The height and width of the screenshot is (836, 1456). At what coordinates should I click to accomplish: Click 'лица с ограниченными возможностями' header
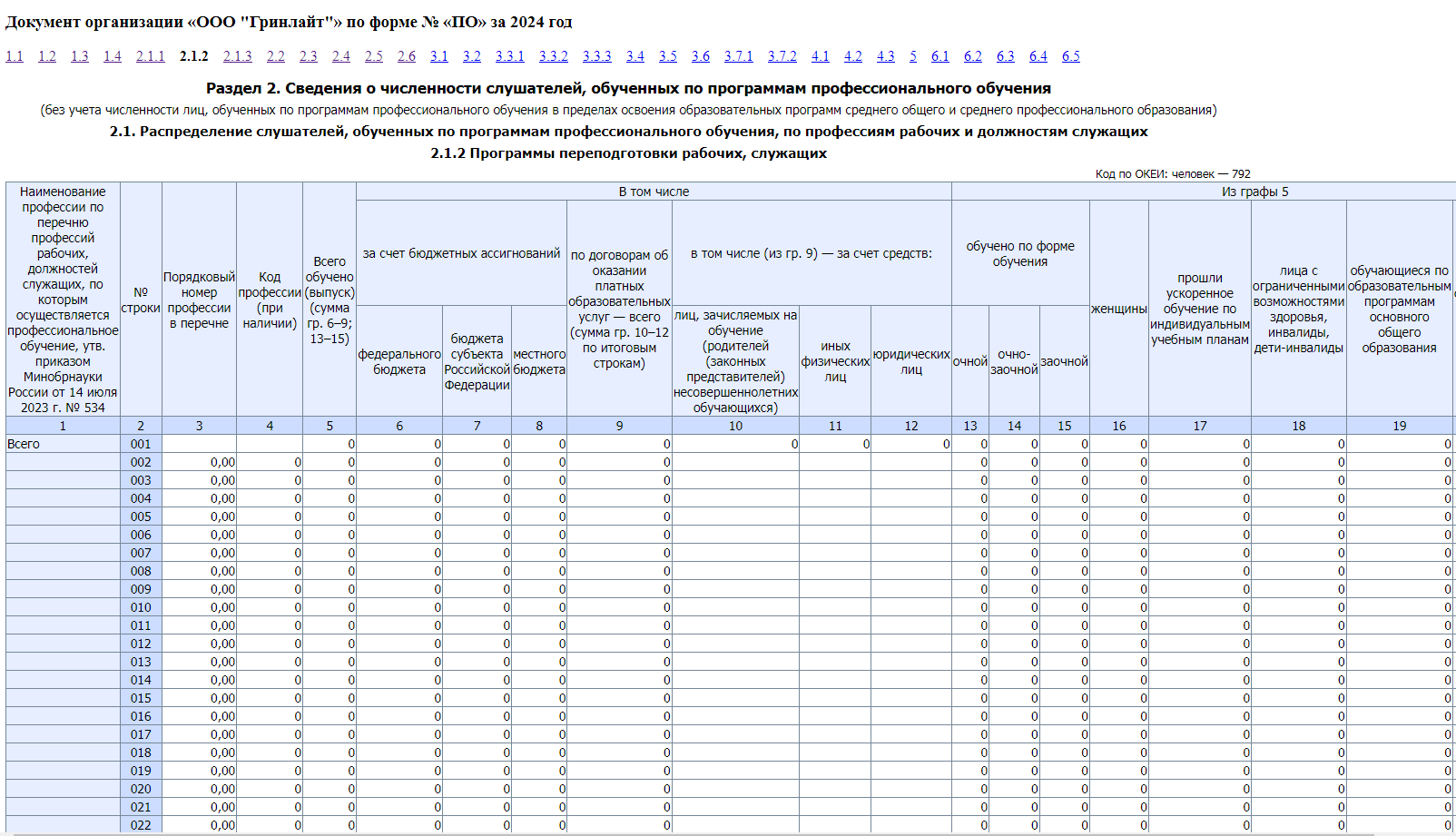(x=1299, y=309)
